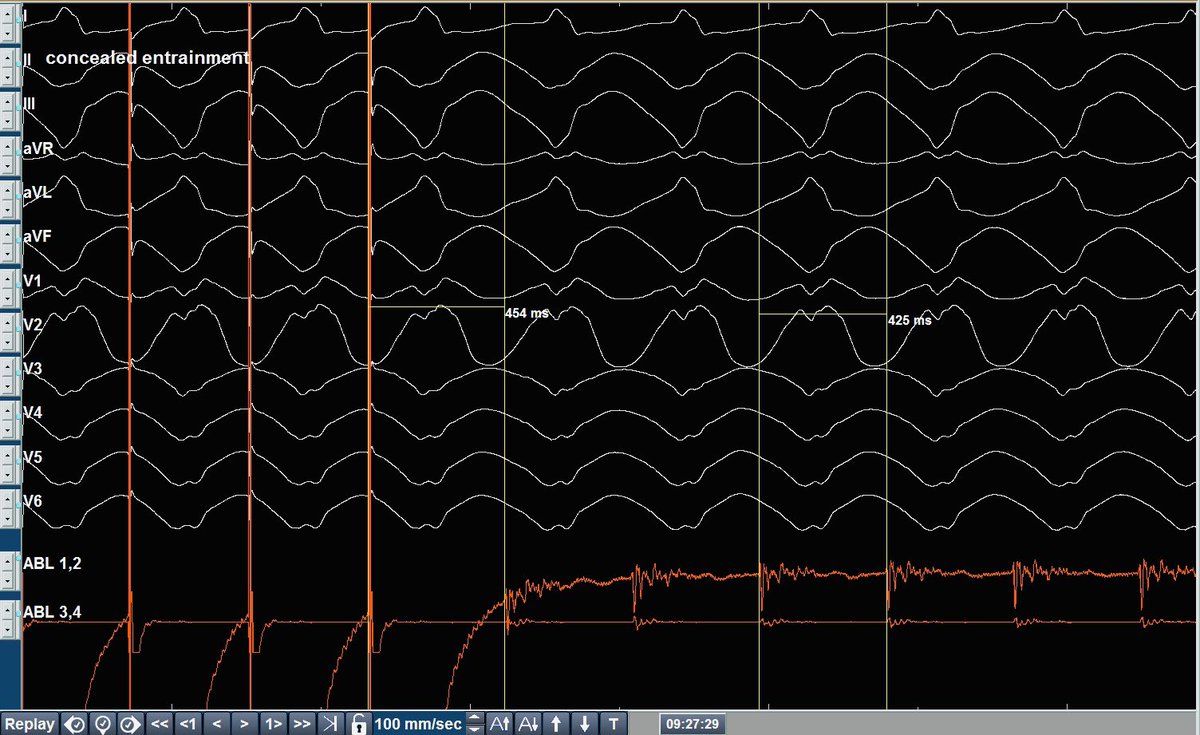Click the 425 ms caliper measurement label
The image size is (1200, 735).
click(x=909, y=321)
